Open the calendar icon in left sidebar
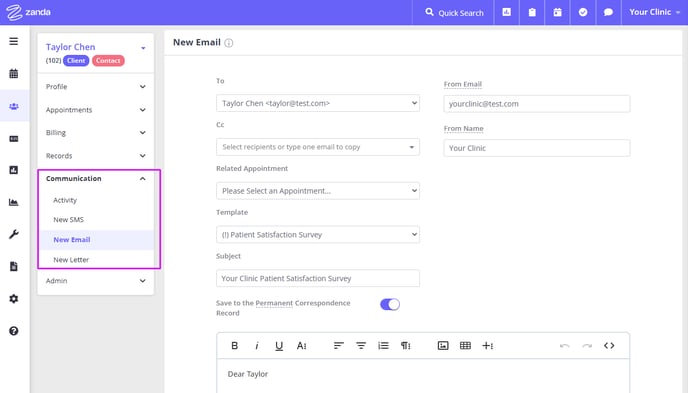Viewport: 688px width, 393px height. (14, 74)
